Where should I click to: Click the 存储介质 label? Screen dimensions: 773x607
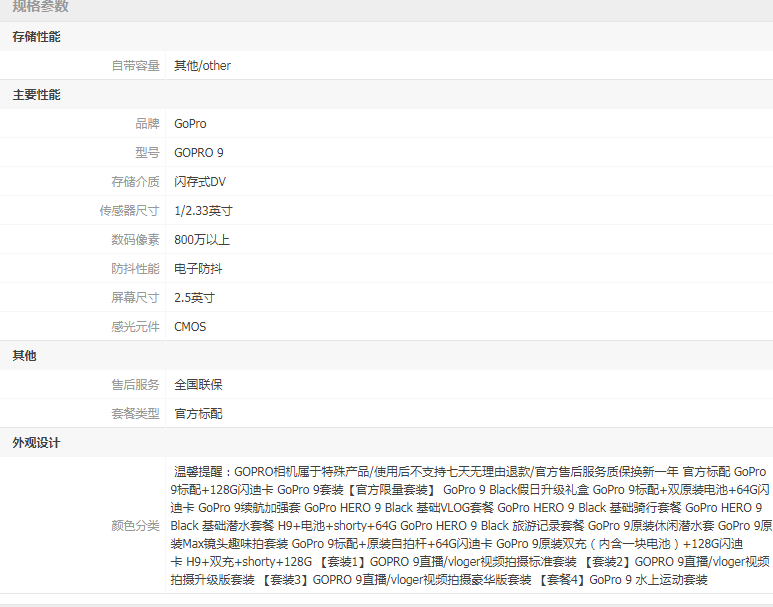(x=136, y=182)
